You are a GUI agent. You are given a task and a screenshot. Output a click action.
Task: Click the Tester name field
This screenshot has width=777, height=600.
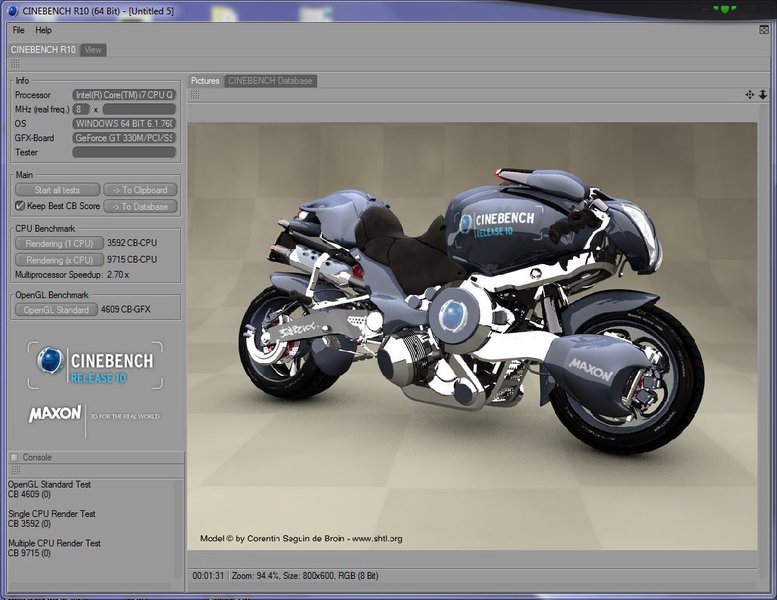(x=124, y=152)
